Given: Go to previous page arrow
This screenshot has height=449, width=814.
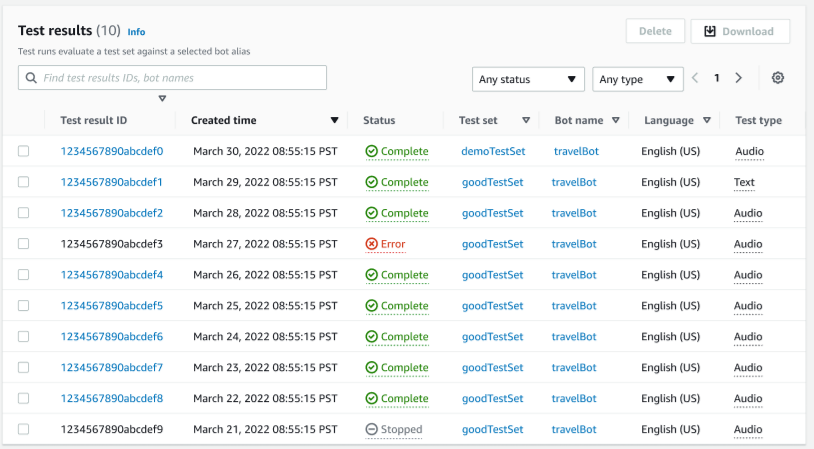Looking at the screenshot, I should tap(695, 78).
